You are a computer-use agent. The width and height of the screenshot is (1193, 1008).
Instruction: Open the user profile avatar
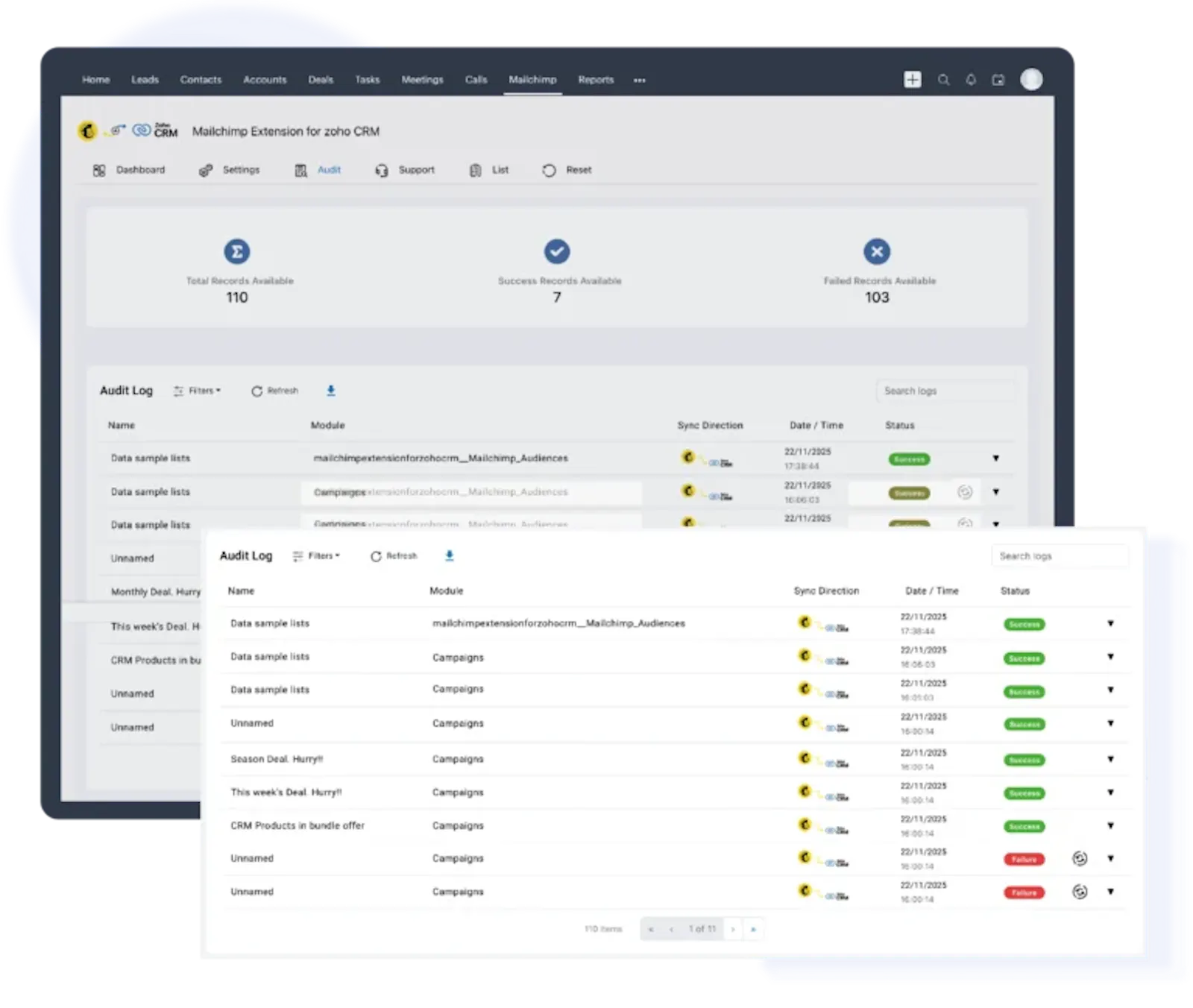tap(1031, 79)
